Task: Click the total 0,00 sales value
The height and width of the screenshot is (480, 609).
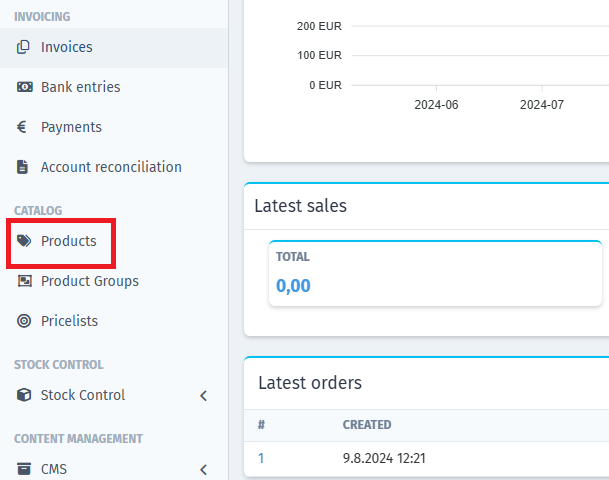Action: coord(293,286)
